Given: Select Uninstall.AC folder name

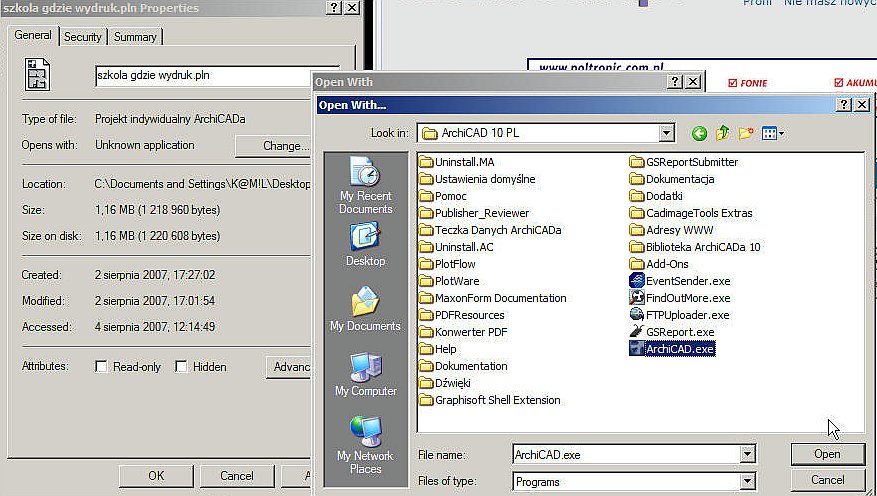Looking at the screenshot, I should coord(464,247).
